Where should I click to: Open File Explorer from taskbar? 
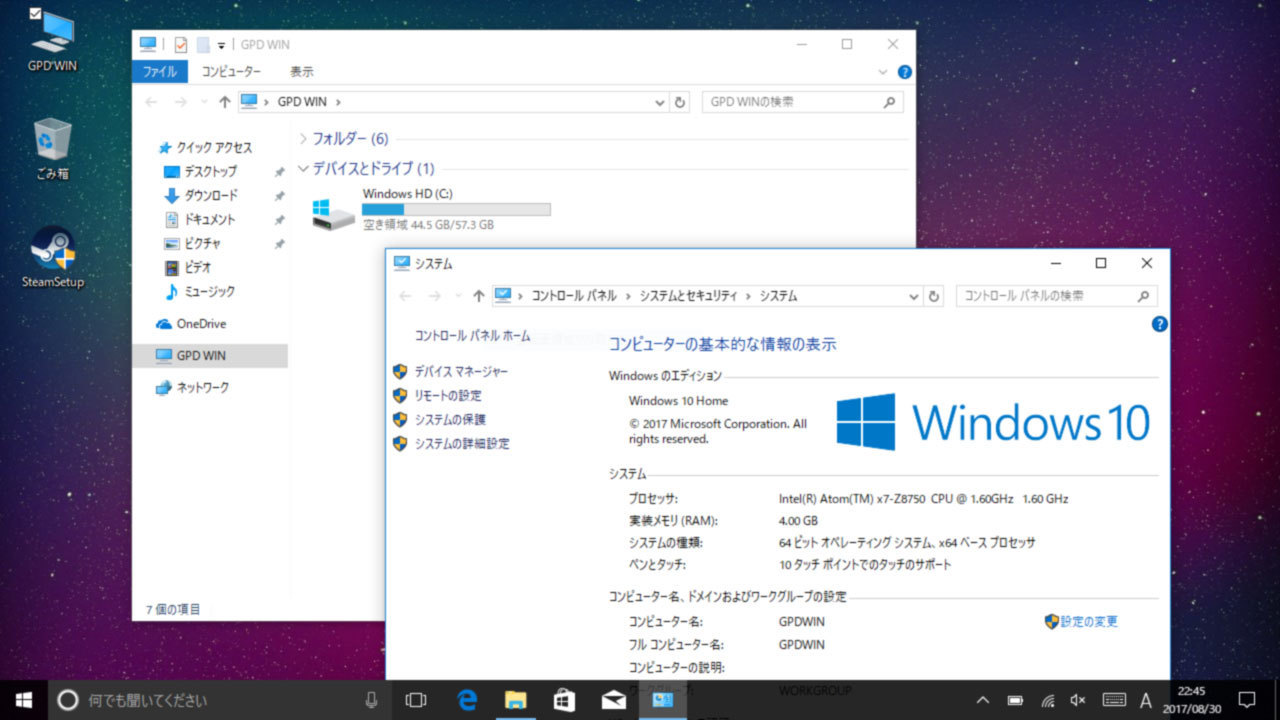tap(515, 700)
